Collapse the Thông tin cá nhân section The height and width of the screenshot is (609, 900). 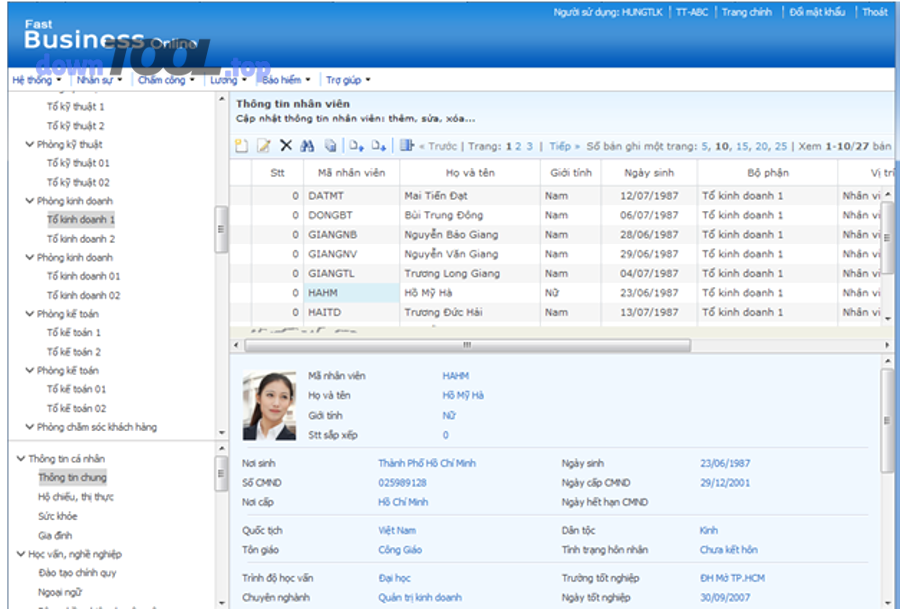21,459
